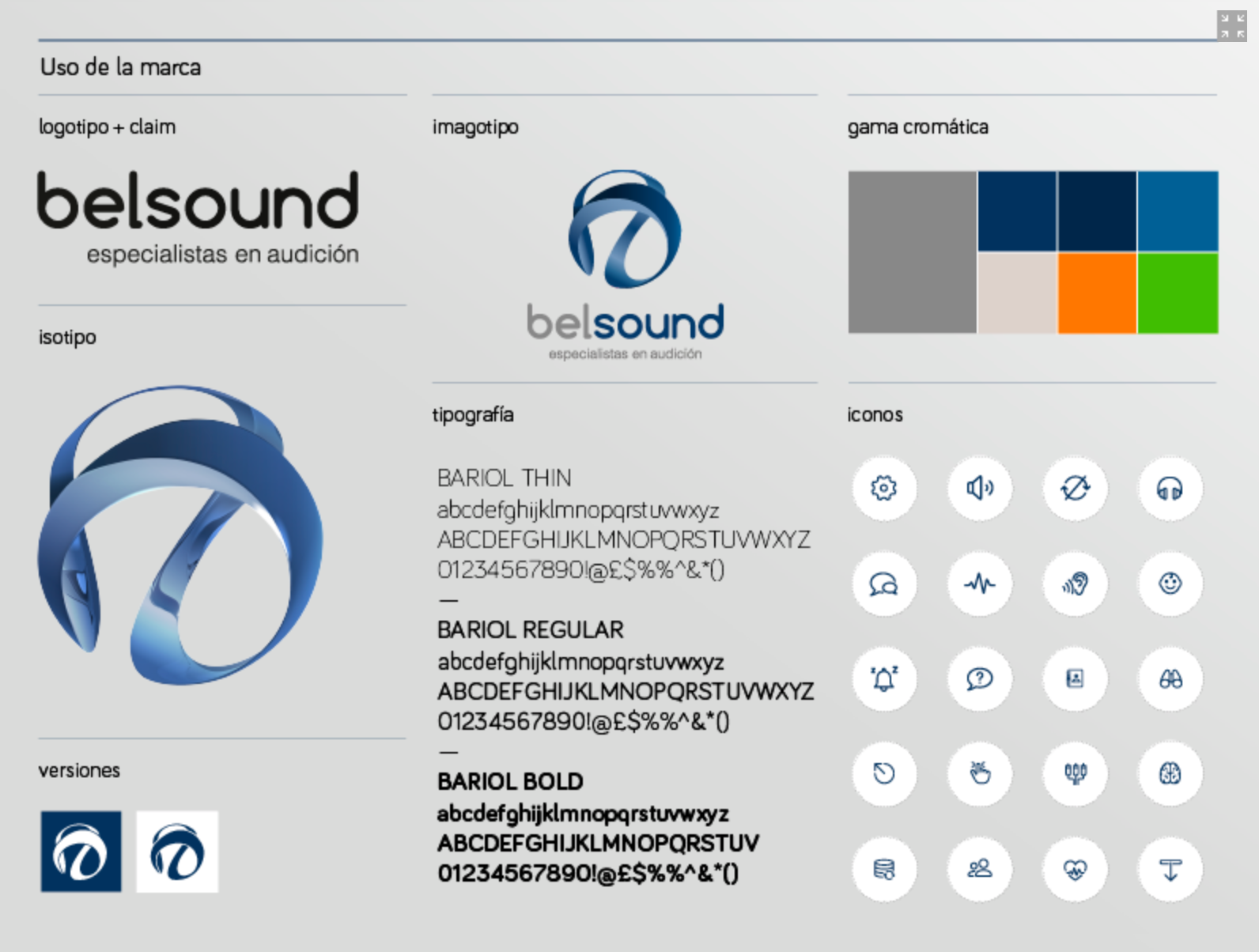Click the 'versiones' label
Screen dimensions: 1259x952
point(79,770)
